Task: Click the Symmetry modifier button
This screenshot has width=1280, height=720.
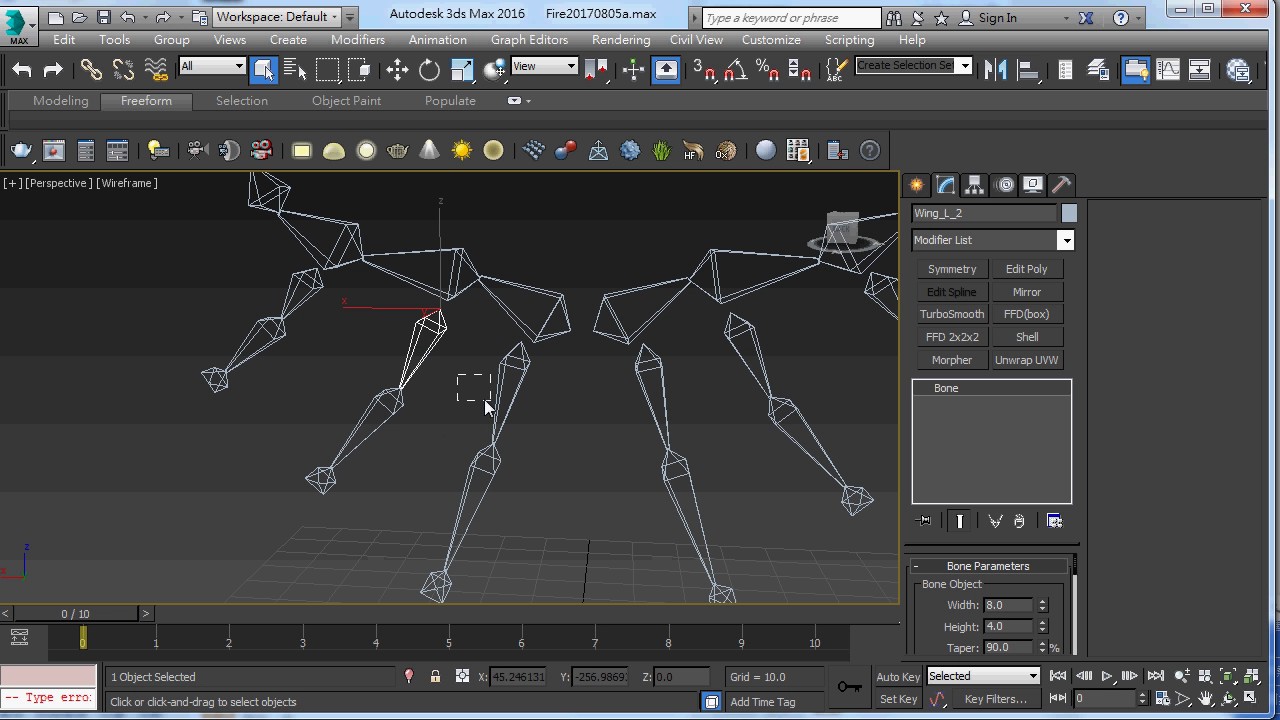Action: (x=952, y=269)
